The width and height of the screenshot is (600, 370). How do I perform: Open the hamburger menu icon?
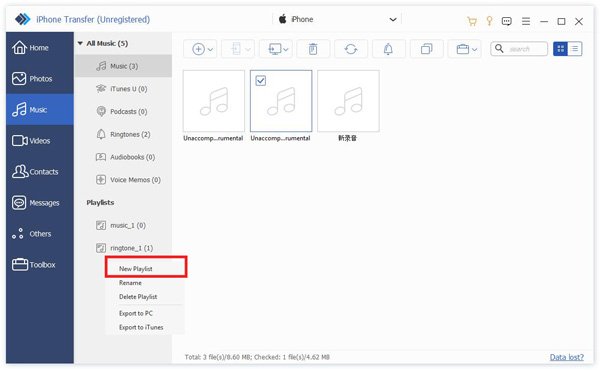(x=526, y=21)
